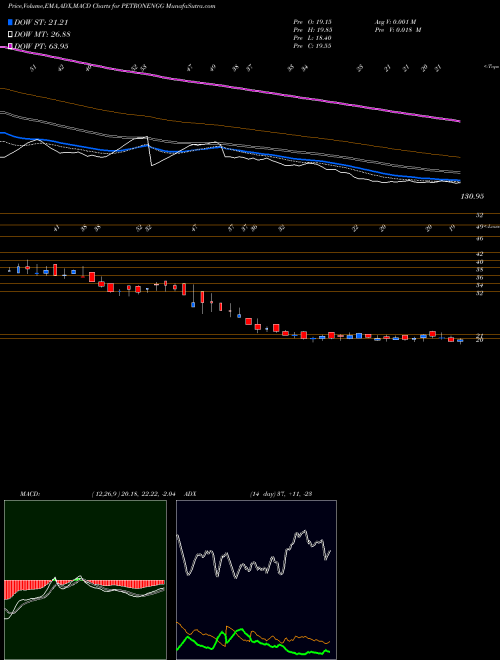Viewport: 500px width, 660px height.
Task: Click the 52 price axis label
Action: [x=479, y=215]
